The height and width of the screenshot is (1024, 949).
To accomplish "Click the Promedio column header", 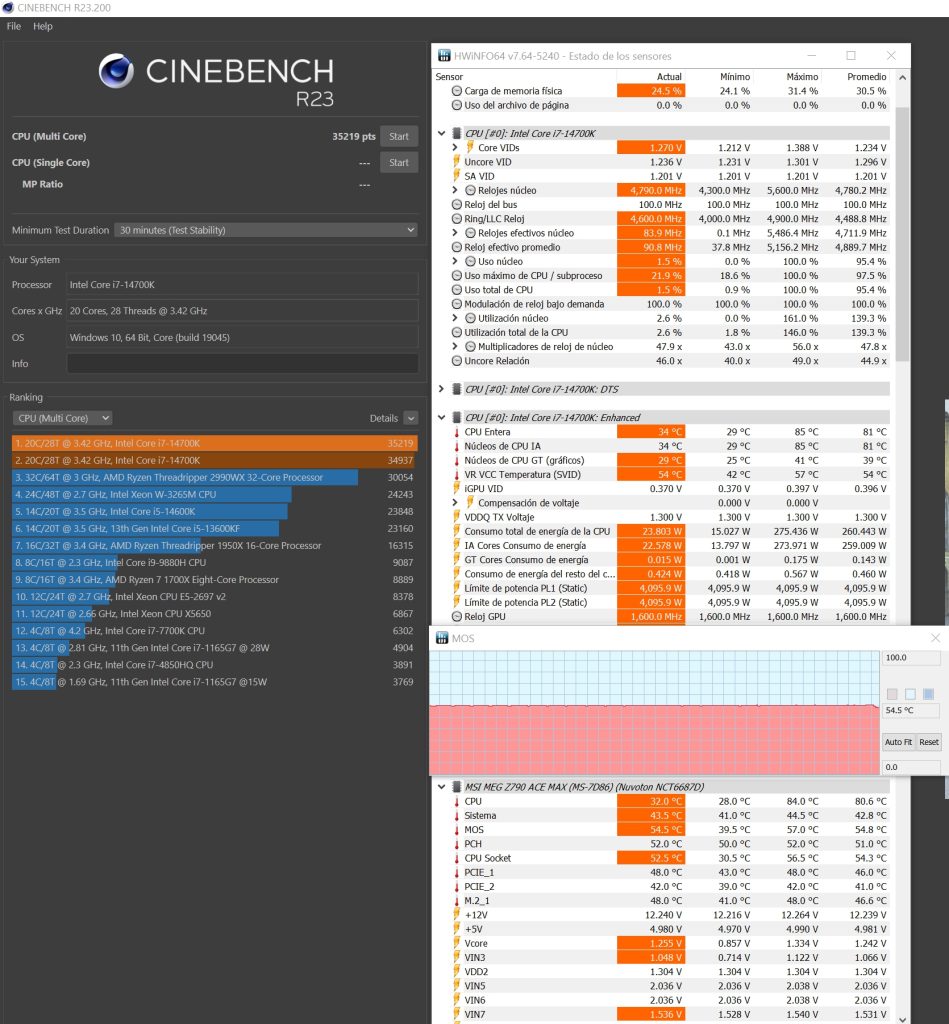I will (x=866, y=76).
